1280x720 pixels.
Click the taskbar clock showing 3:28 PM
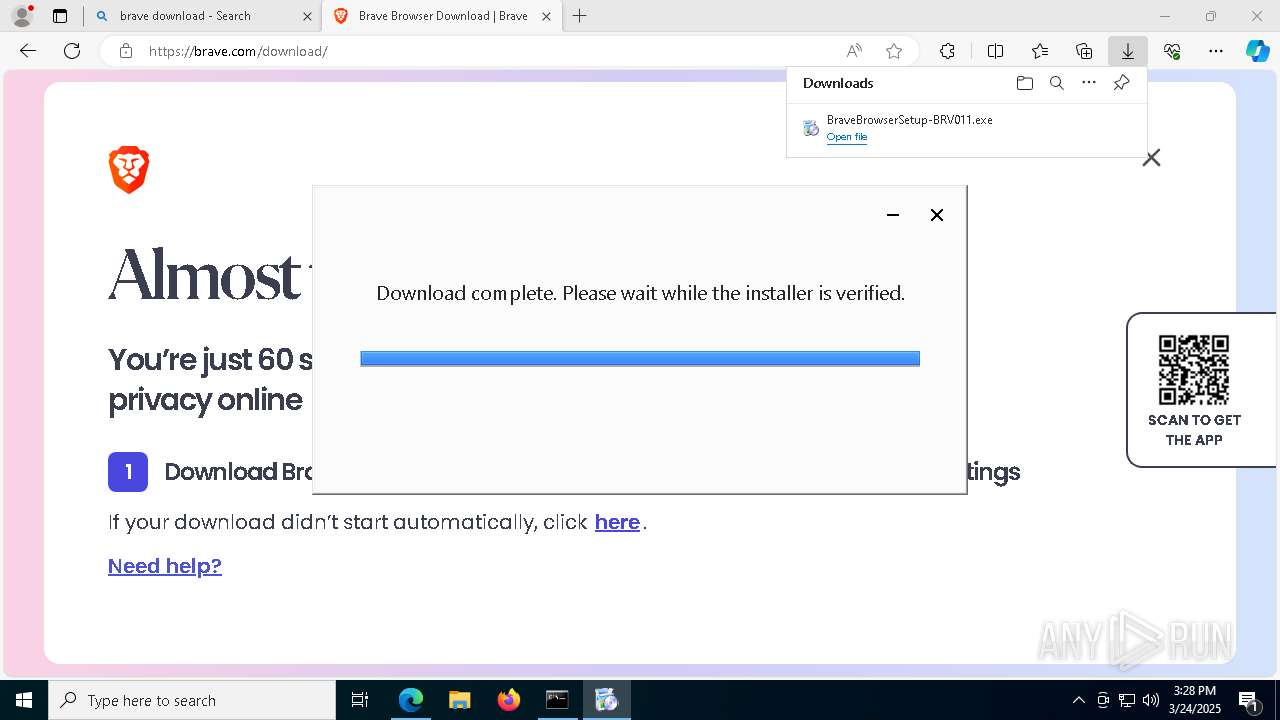[x=1194, y=700]
